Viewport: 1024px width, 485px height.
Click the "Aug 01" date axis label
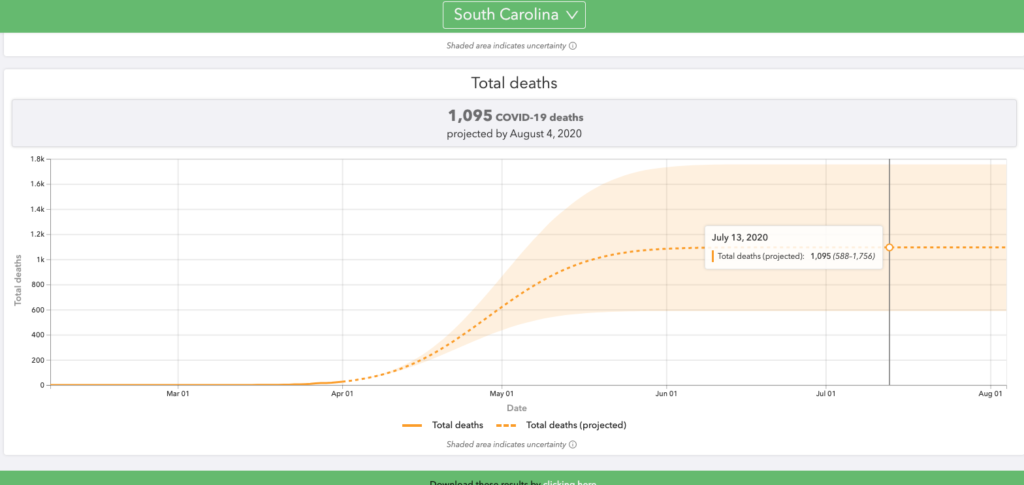(x=990, y=395)
